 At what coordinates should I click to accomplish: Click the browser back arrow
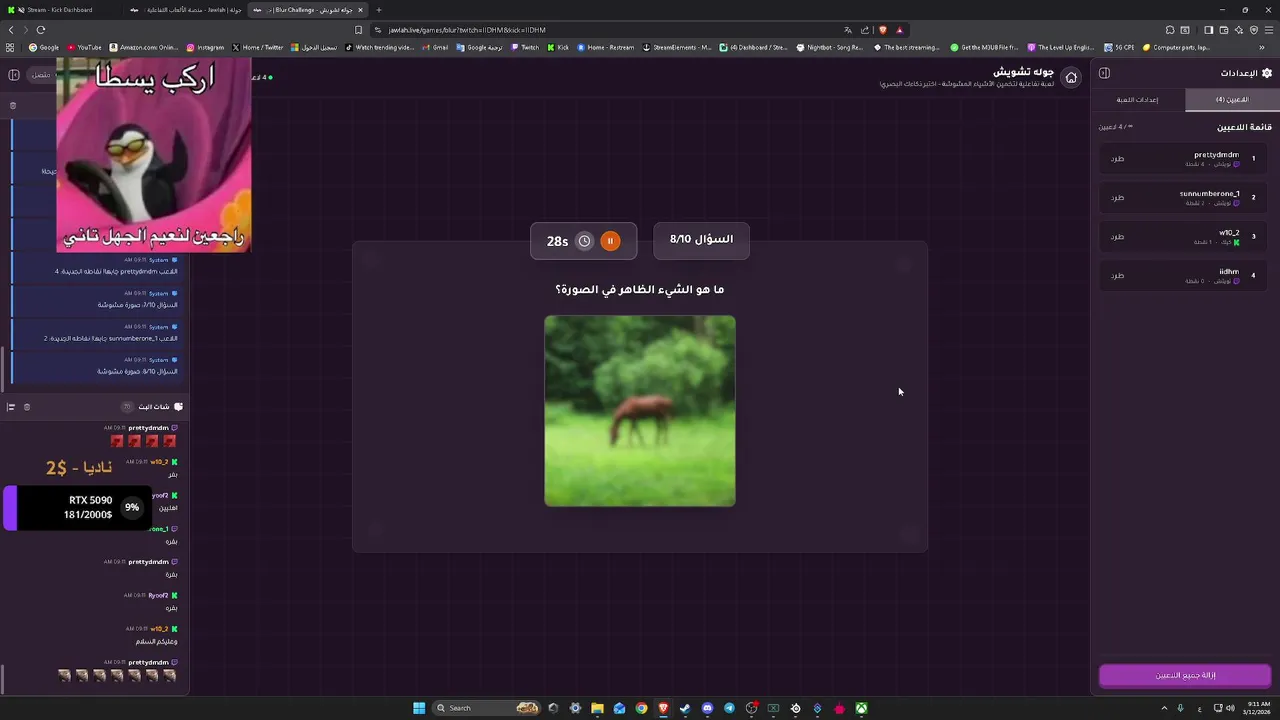coord(11,30)
